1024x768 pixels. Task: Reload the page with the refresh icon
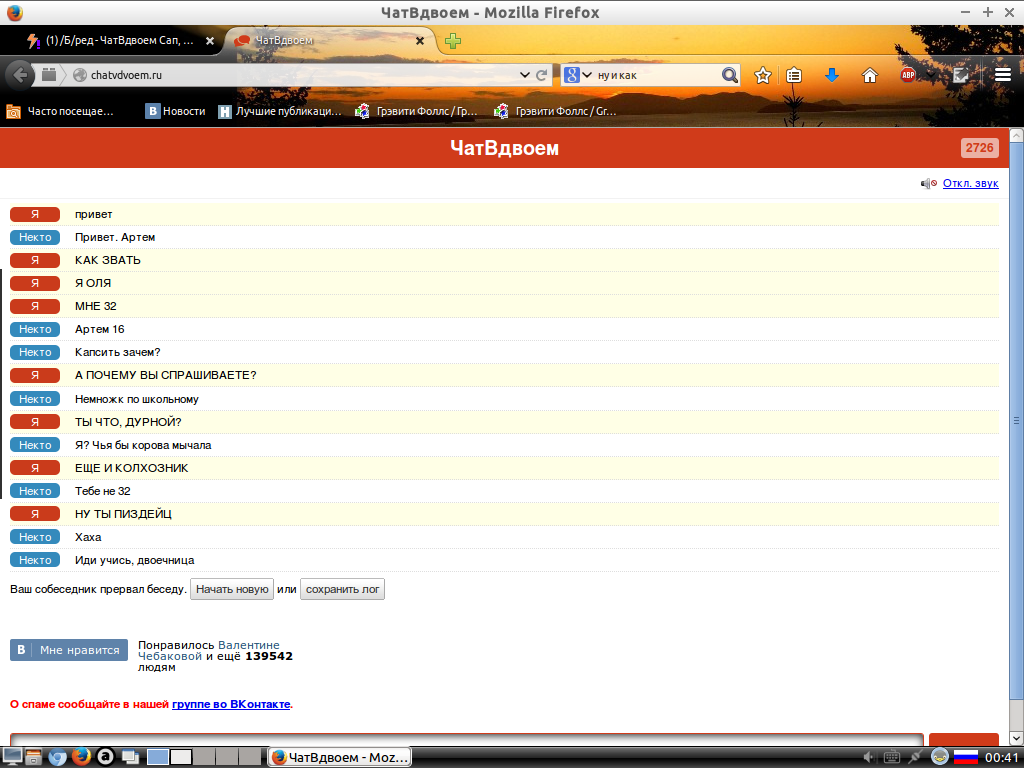[541, 75]
